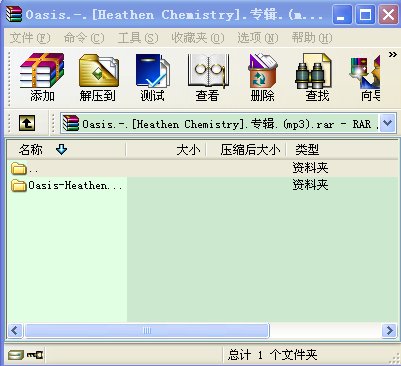
Task: Click the scroll right arrow
Action: [389, 331]
